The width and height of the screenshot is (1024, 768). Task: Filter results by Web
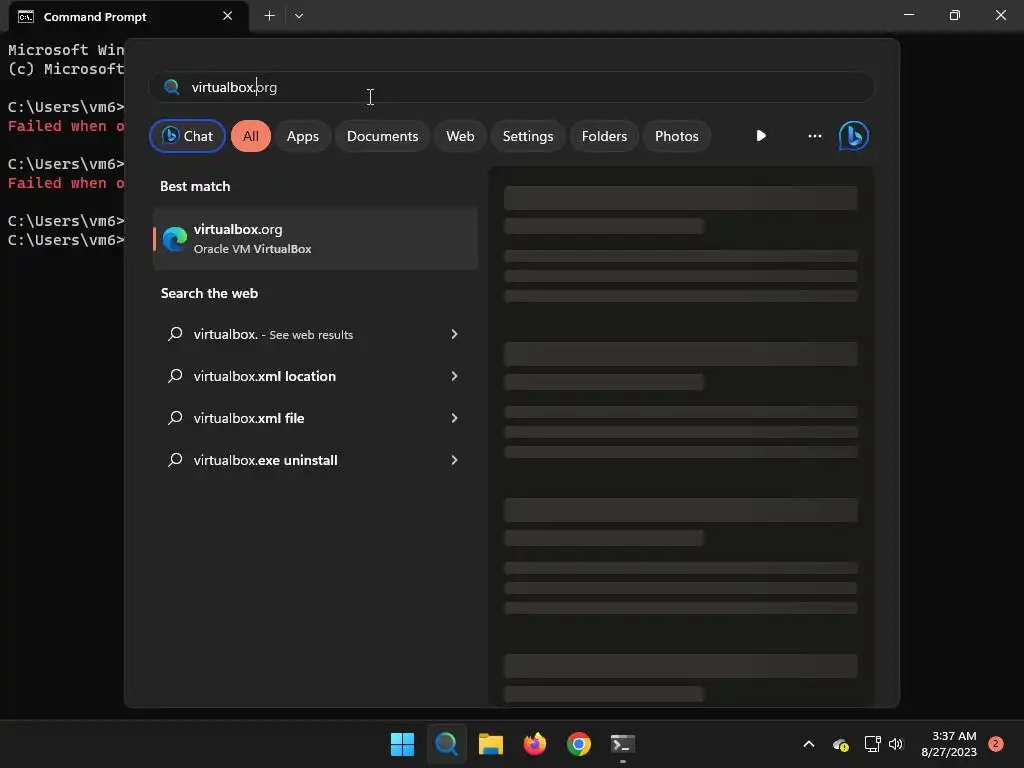point(460,136)
